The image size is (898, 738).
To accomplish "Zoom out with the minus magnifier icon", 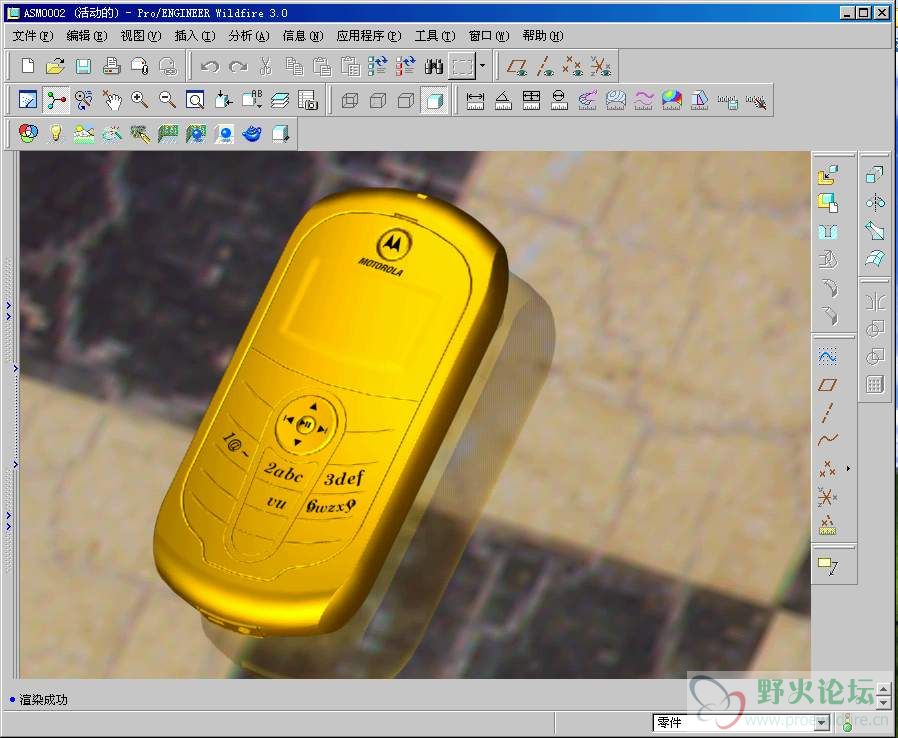I will (x=167, y=100).
